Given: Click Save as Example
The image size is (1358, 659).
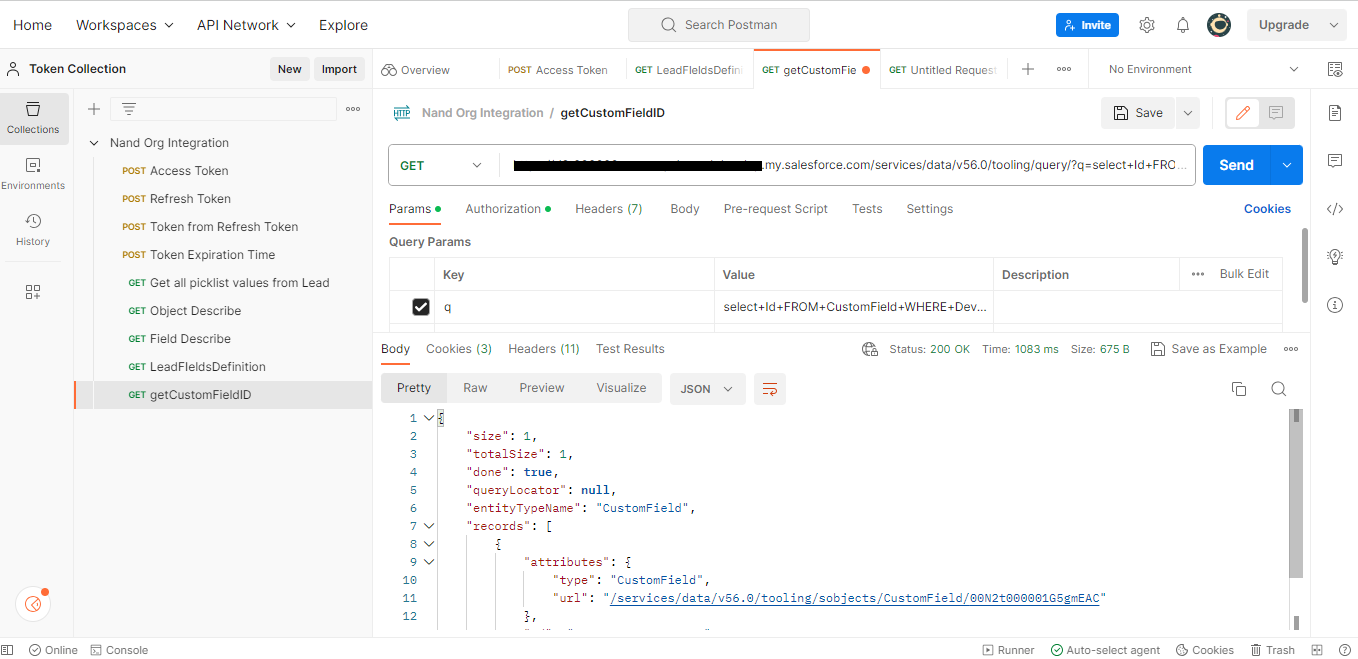Looking at the screenshot, I should [1208, 349].
